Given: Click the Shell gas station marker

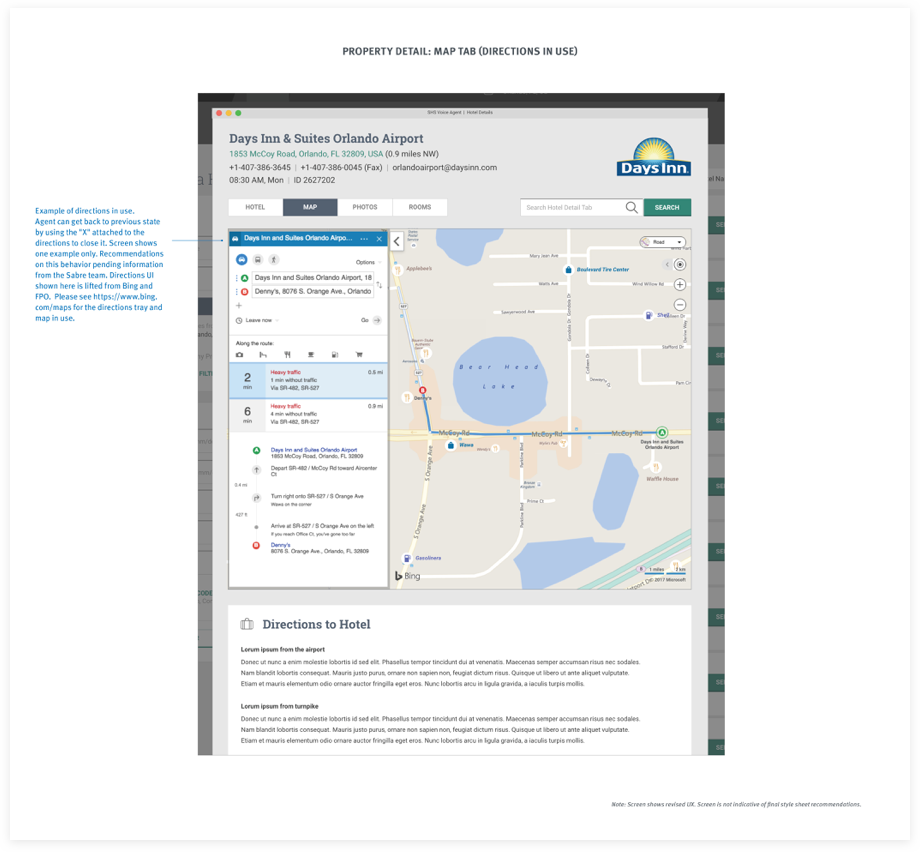Looking at the screenshot, I should [648, 315].
